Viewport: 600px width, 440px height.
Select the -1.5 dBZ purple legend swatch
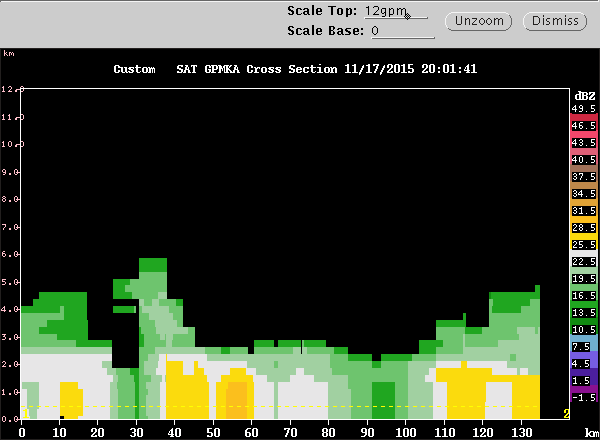[584, 398]
